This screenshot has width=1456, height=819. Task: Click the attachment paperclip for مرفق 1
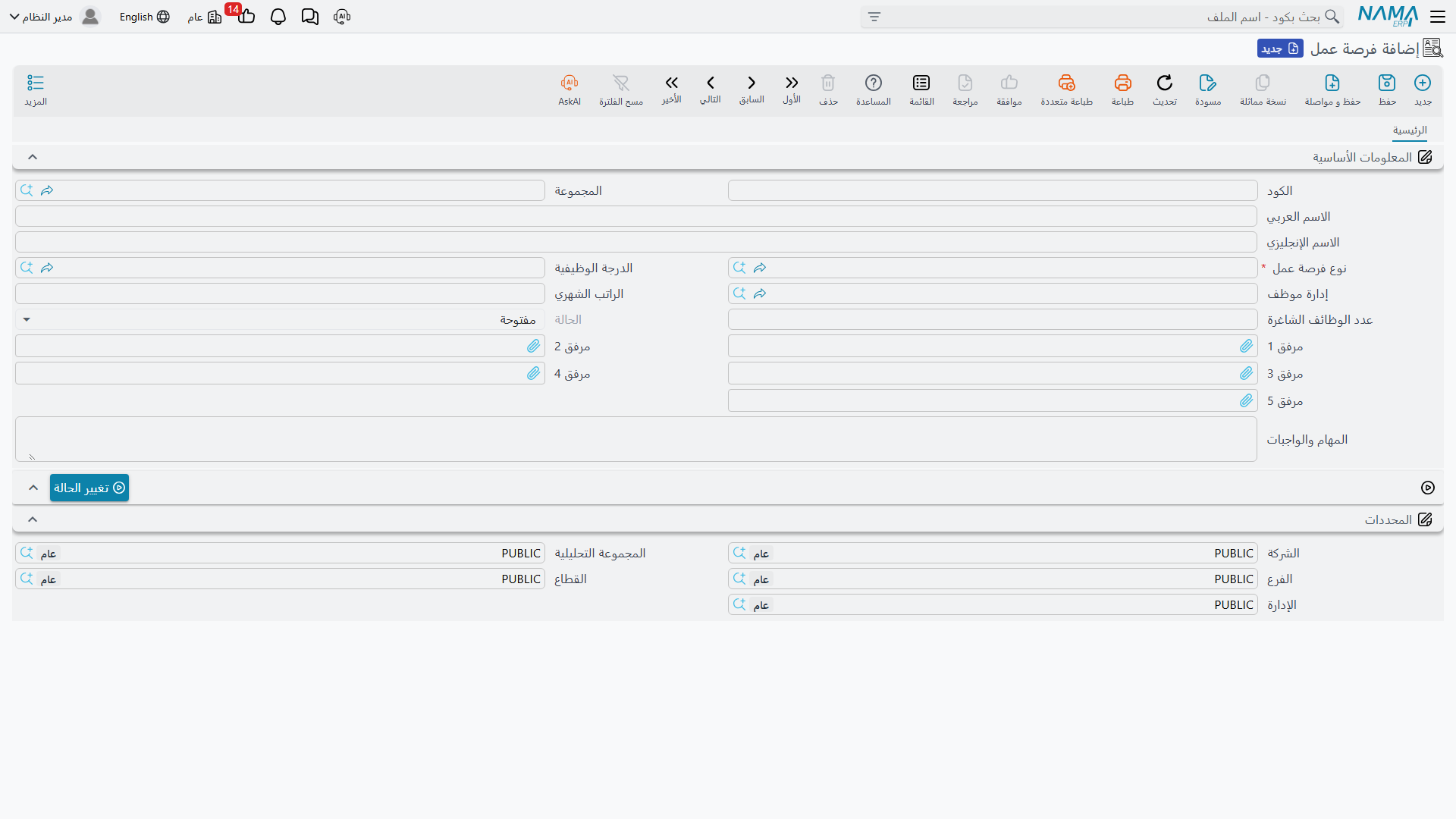click(x=1246, y=347)
